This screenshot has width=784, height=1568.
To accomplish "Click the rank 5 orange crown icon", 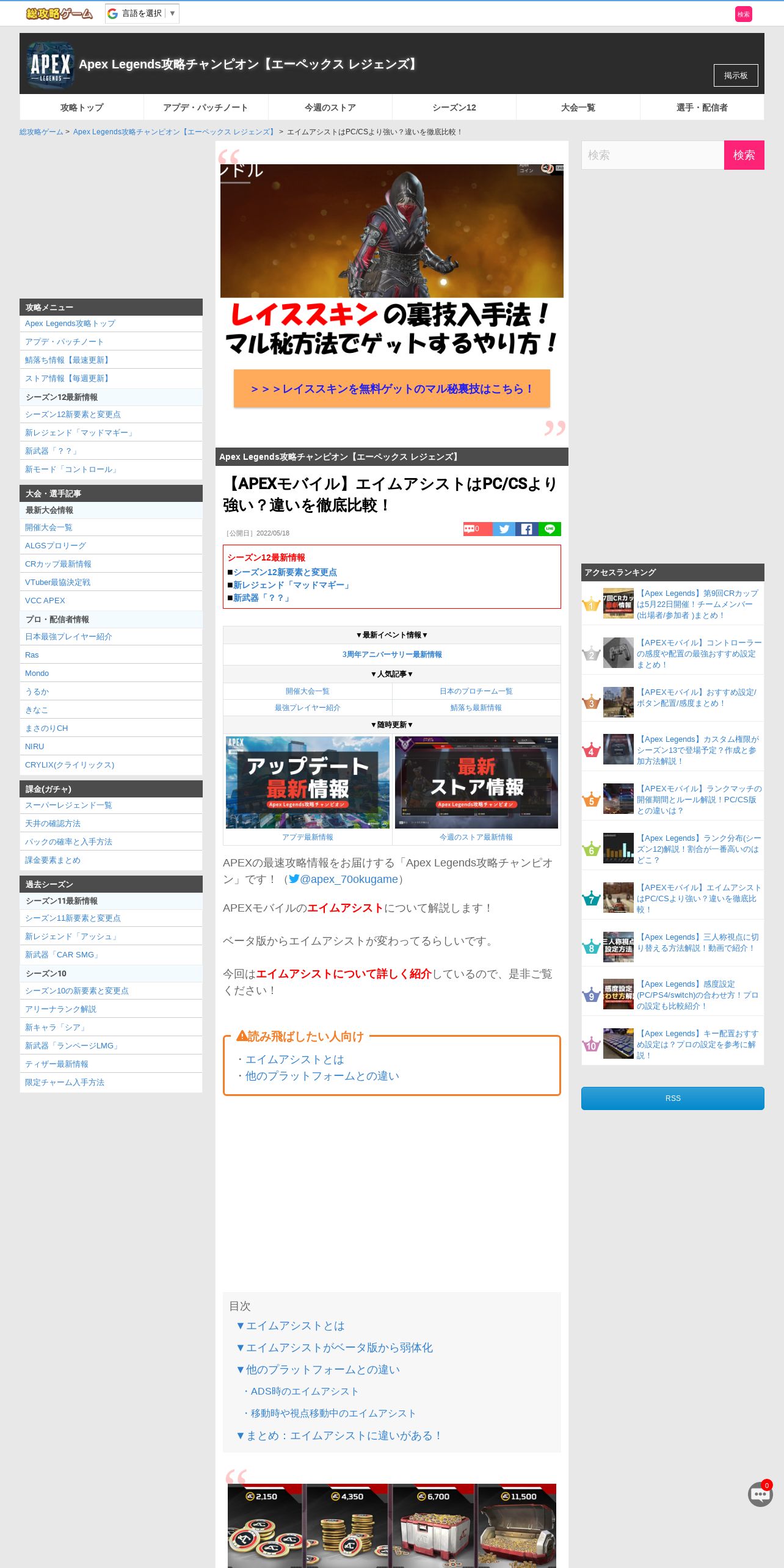I will click(591, 800).
